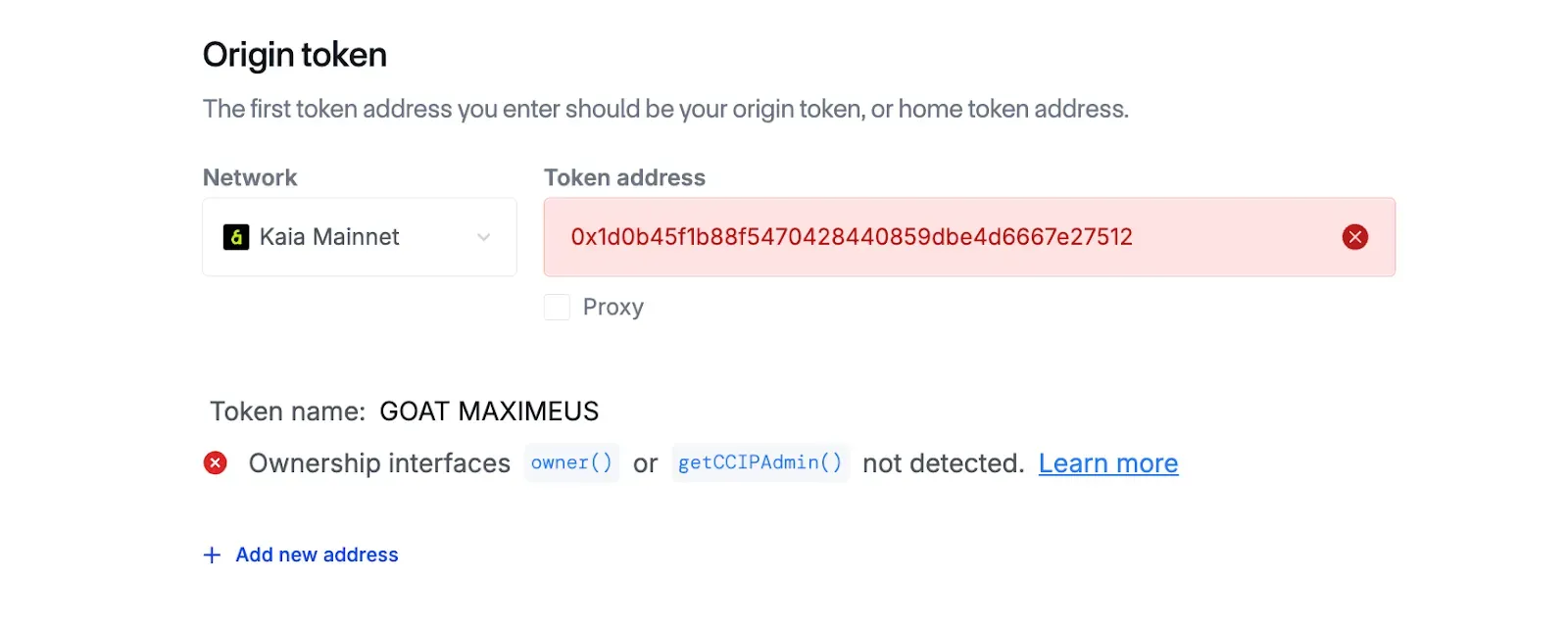Image resolution: width=1568 pixels, height=628 pixels.
Task: Click the Ownership interfaces text
Action: (379, 463)
